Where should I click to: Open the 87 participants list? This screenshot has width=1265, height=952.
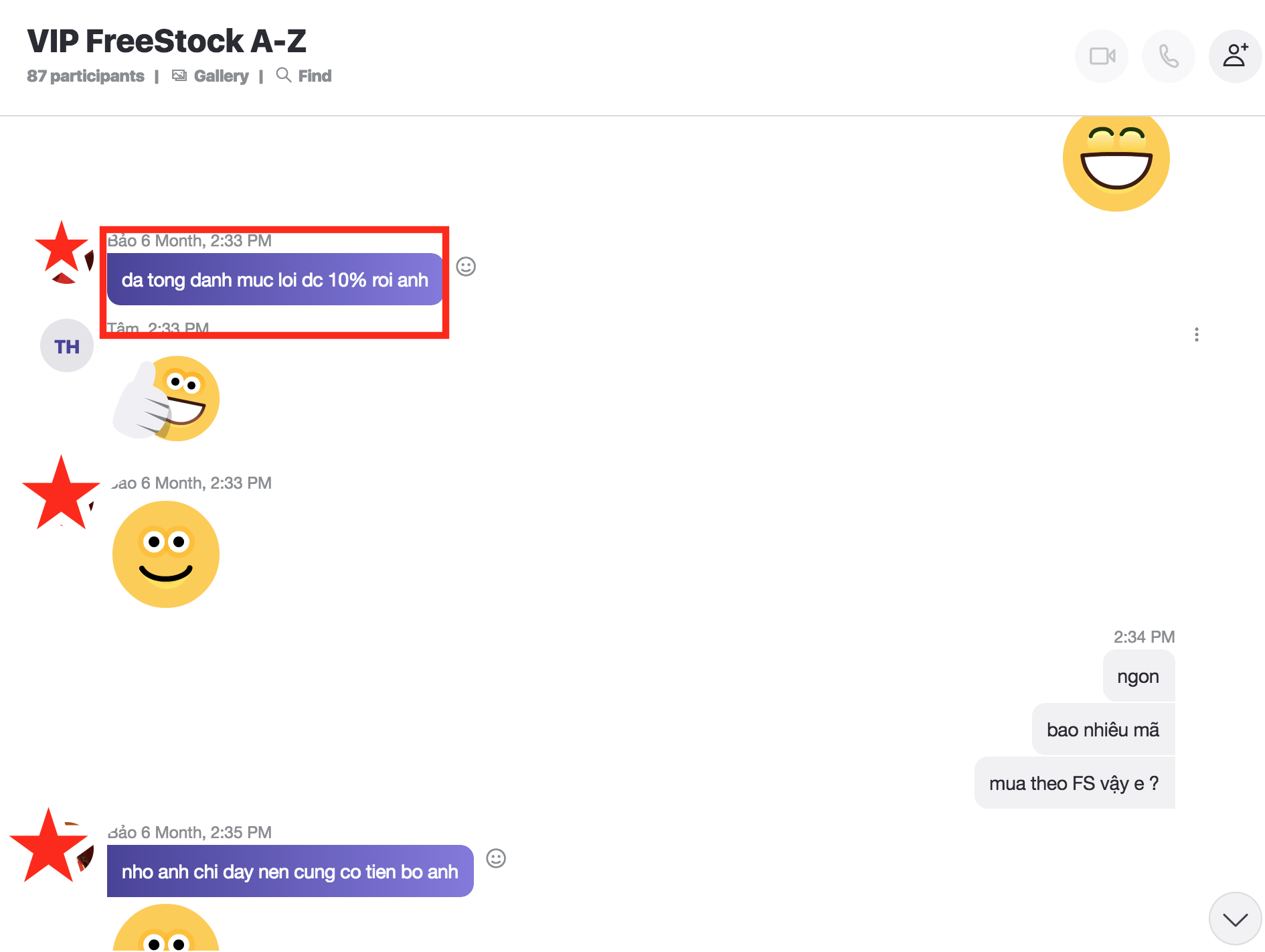86,76
